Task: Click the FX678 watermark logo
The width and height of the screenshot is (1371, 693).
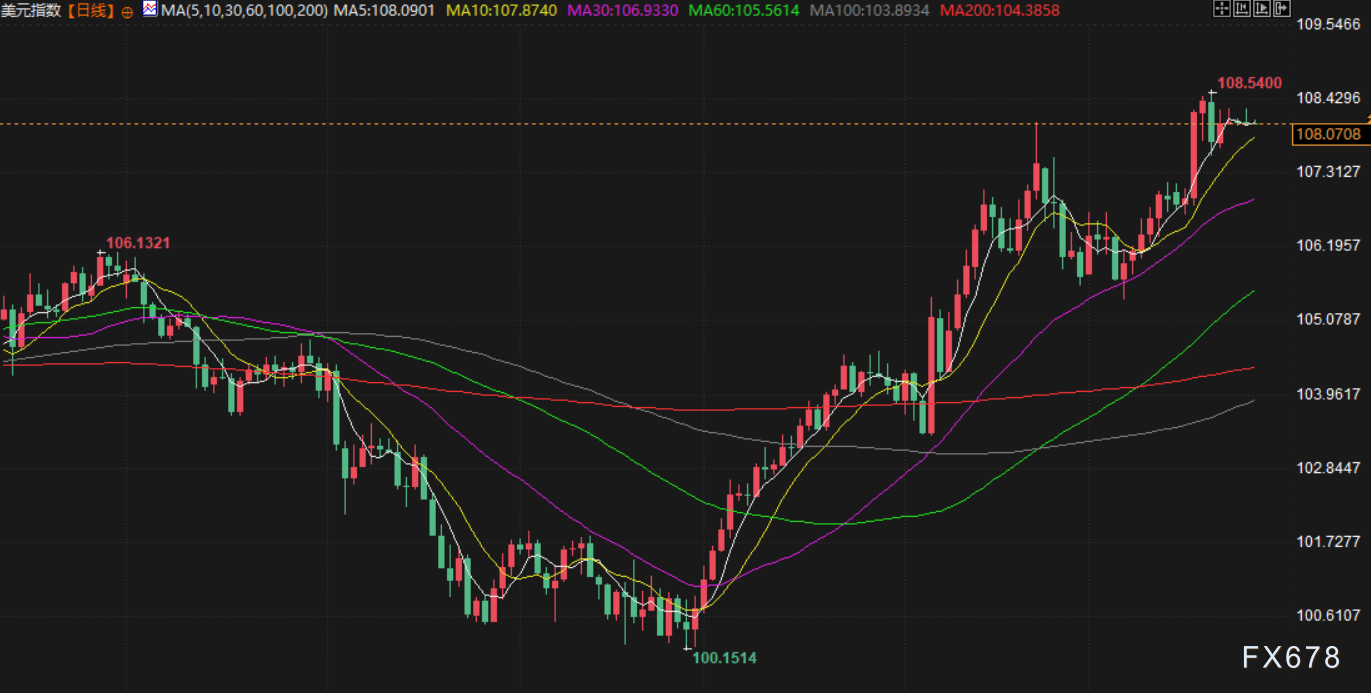Action: point(1290,657)
